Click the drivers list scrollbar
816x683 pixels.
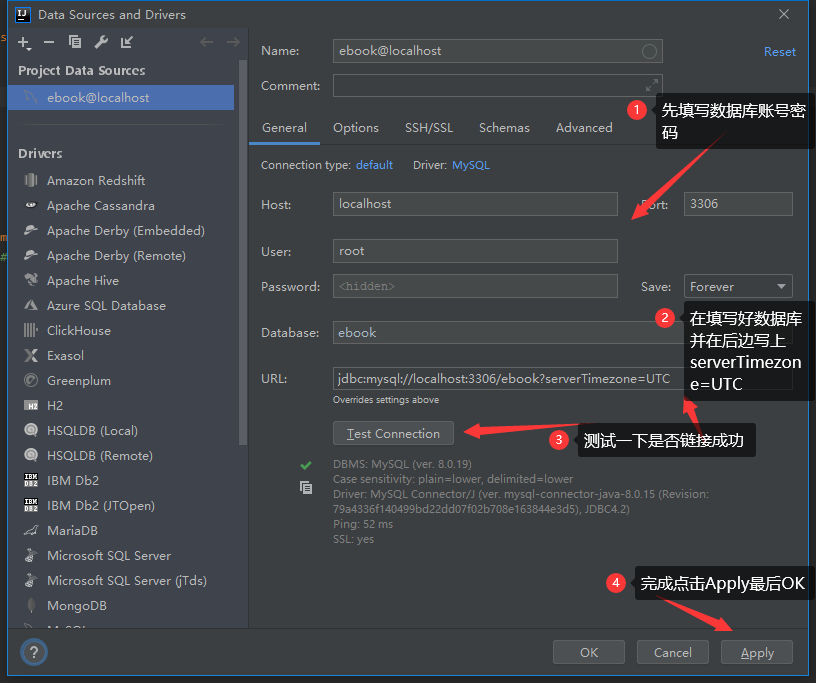pyautogui.click(x=243, y=252)
